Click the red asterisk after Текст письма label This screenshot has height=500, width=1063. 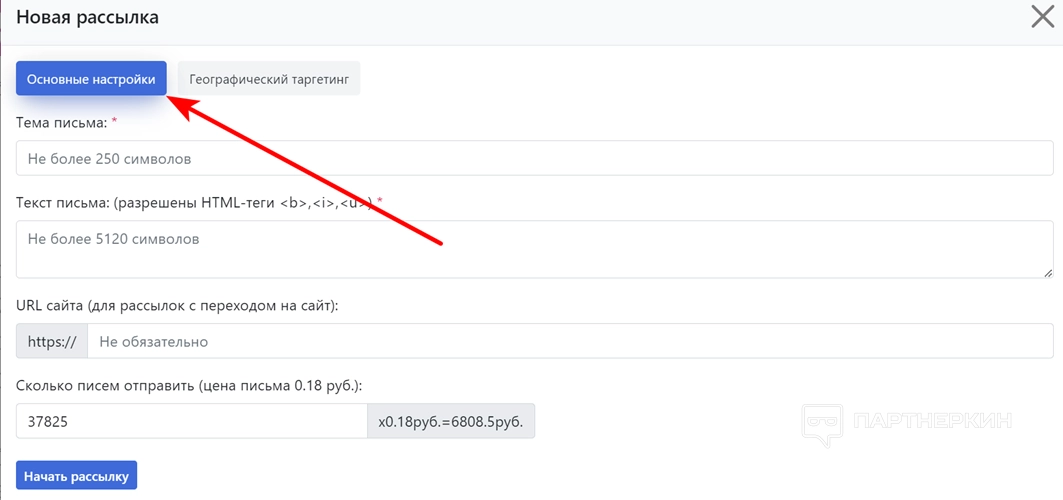[380, 202]
